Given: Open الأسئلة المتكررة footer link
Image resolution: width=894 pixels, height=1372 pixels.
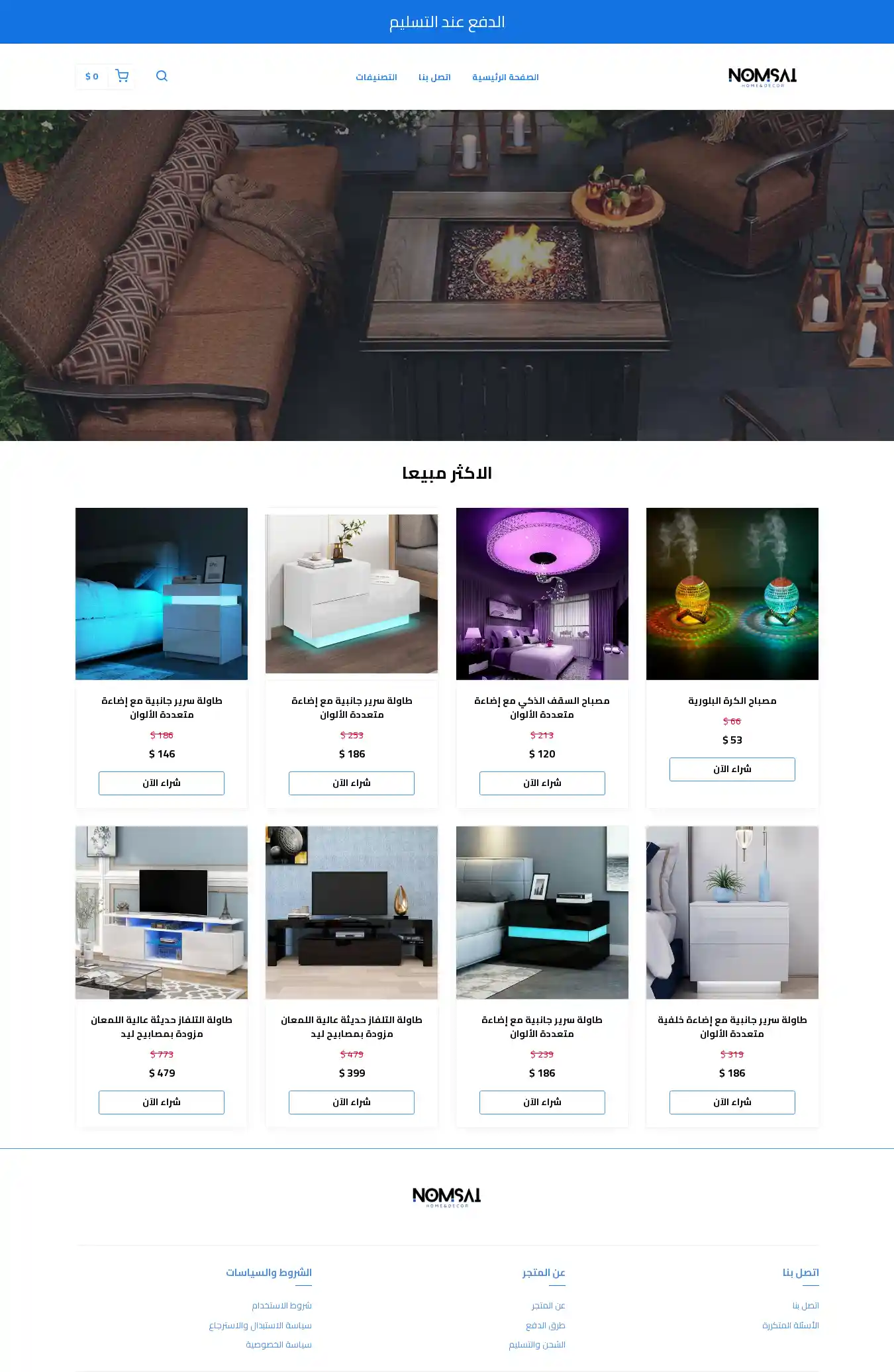Looking at the screenshot, I should 791,1326.
